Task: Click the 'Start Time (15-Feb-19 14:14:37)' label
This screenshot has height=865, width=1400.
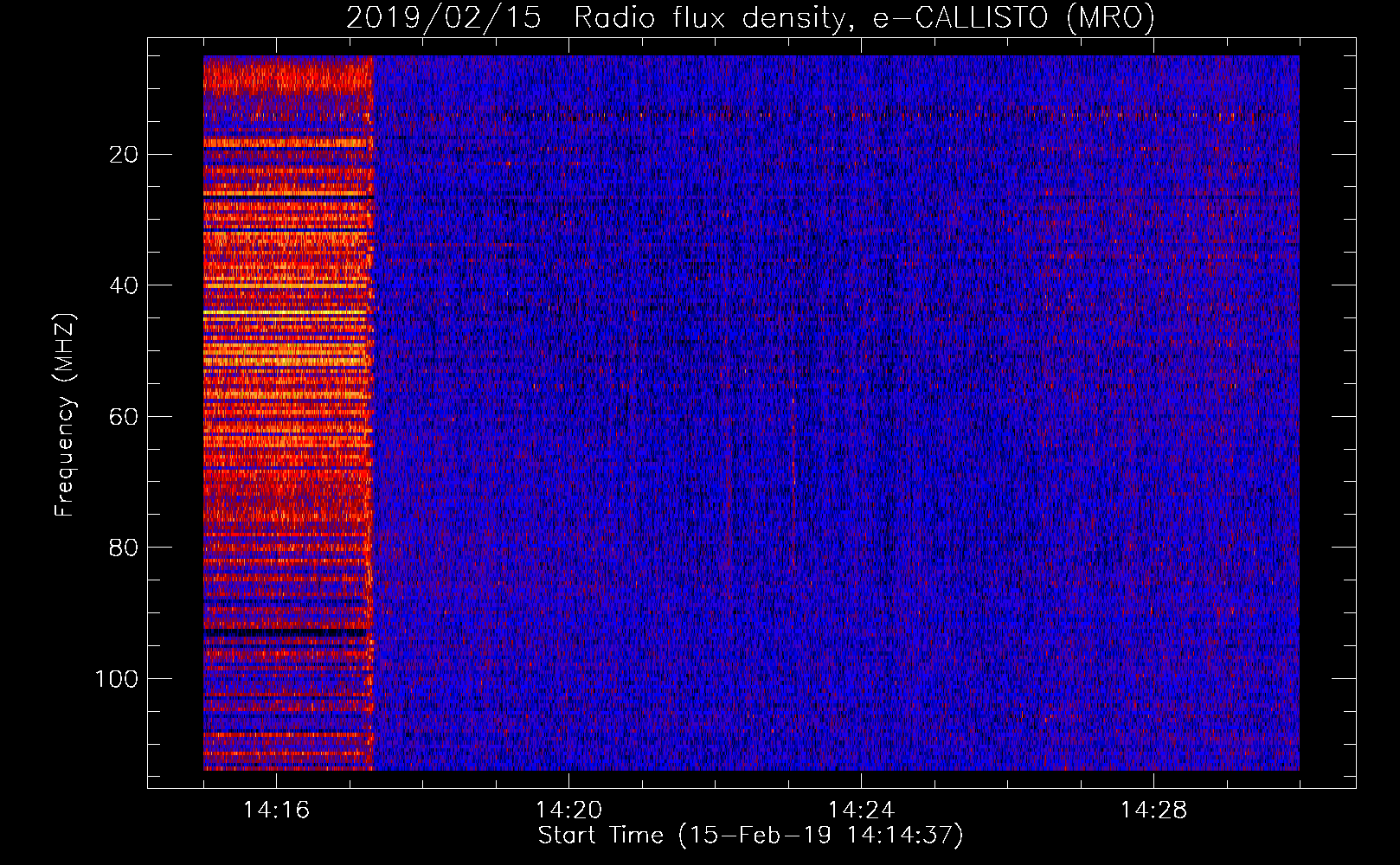Action: point(750,836)
